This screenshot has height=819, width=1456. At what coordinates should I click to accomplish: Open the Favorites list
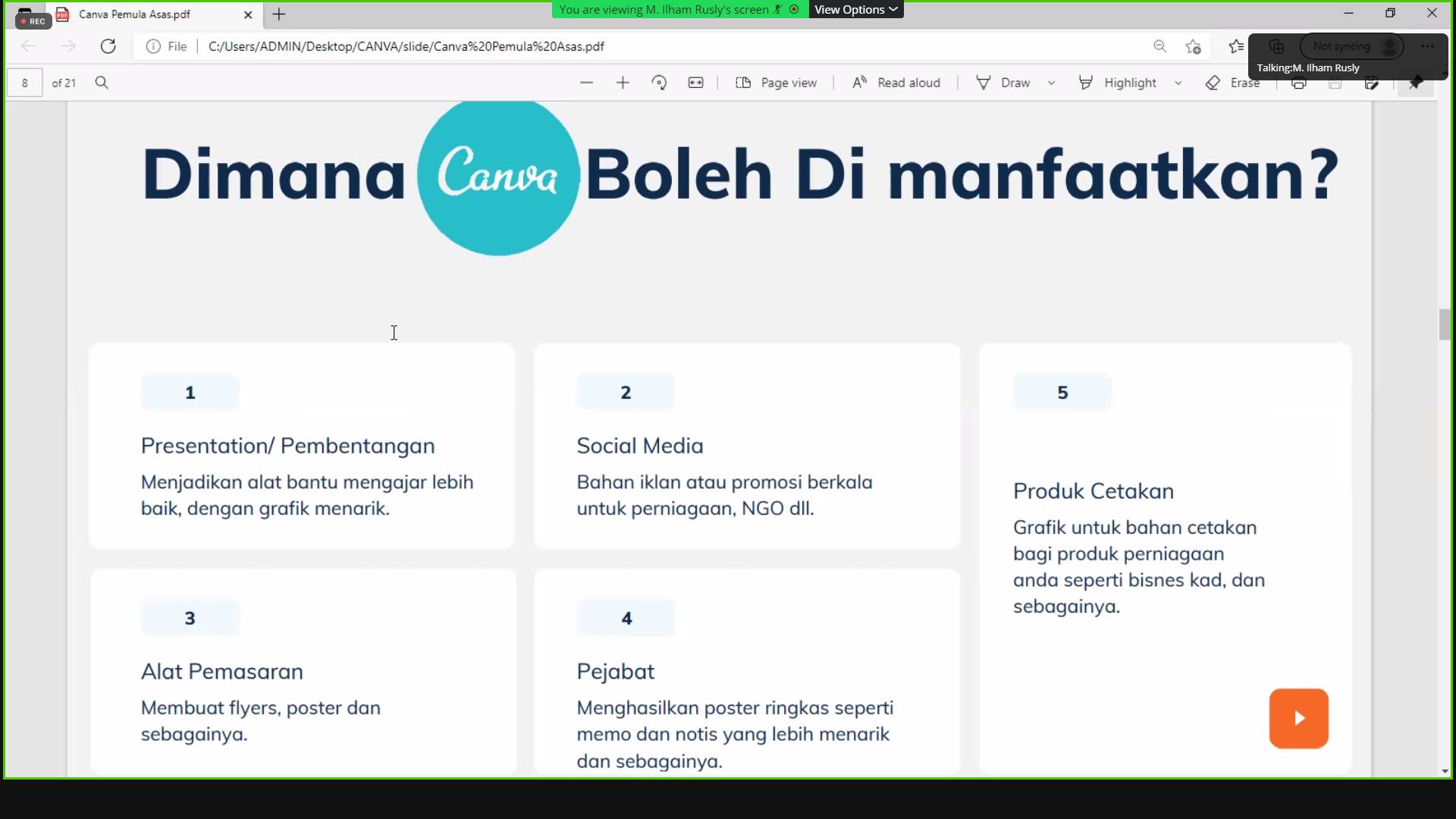[x=1236, y=46]
